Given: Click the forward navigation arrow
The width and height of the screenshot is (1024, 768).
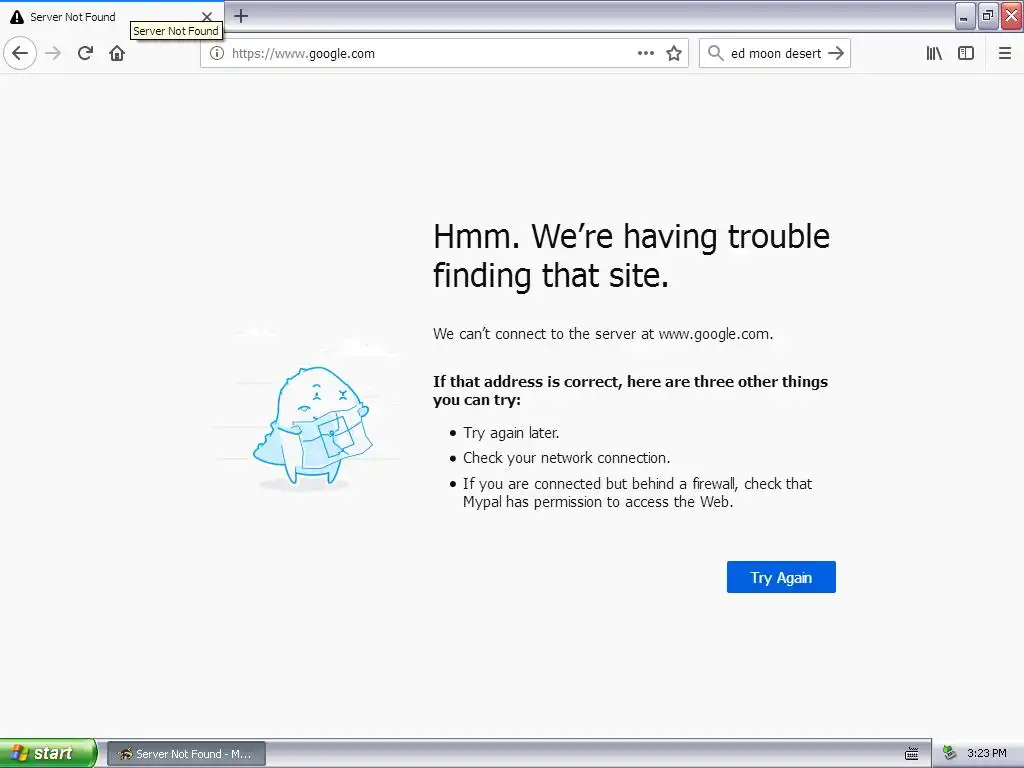Looking at the screenshot, I should coord(54,53).
